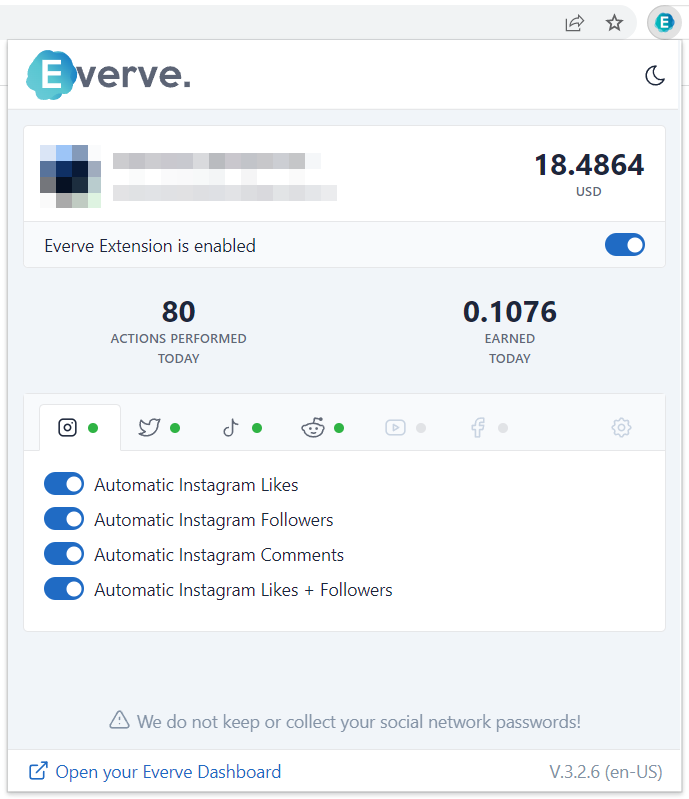The height and width of the screenshot is (799, 689).
Task: Open the Instagram tab
Action: (68, 428)
